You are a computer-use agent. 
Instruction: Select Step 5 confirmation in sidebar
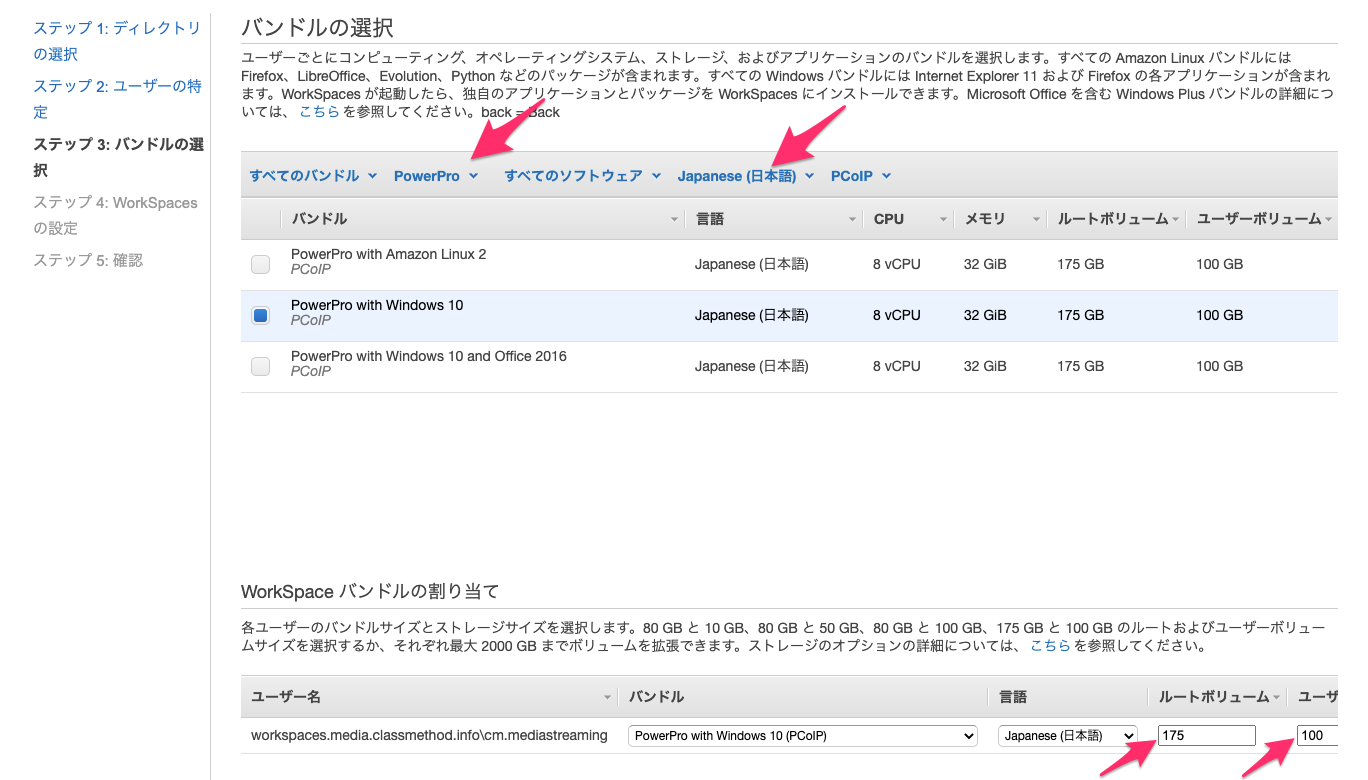88,260
